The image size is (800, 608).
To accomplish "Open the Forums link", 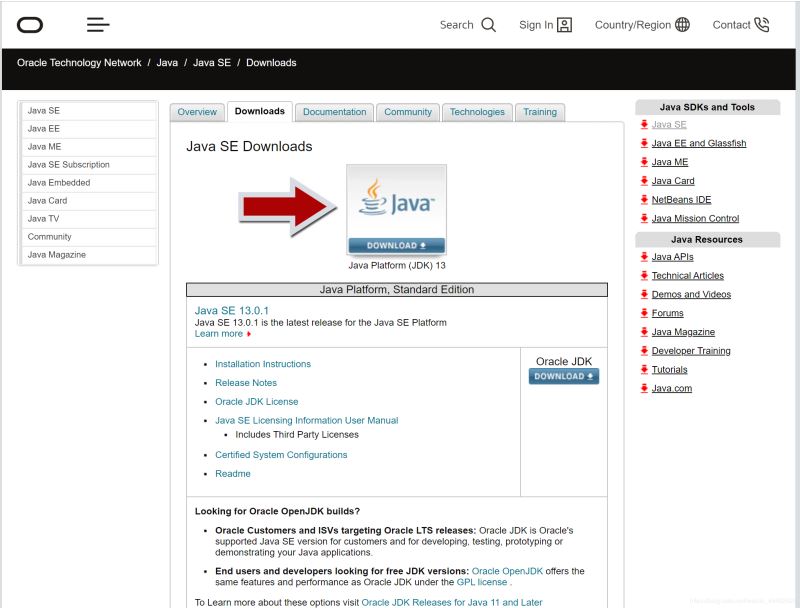I will point(667,313).
